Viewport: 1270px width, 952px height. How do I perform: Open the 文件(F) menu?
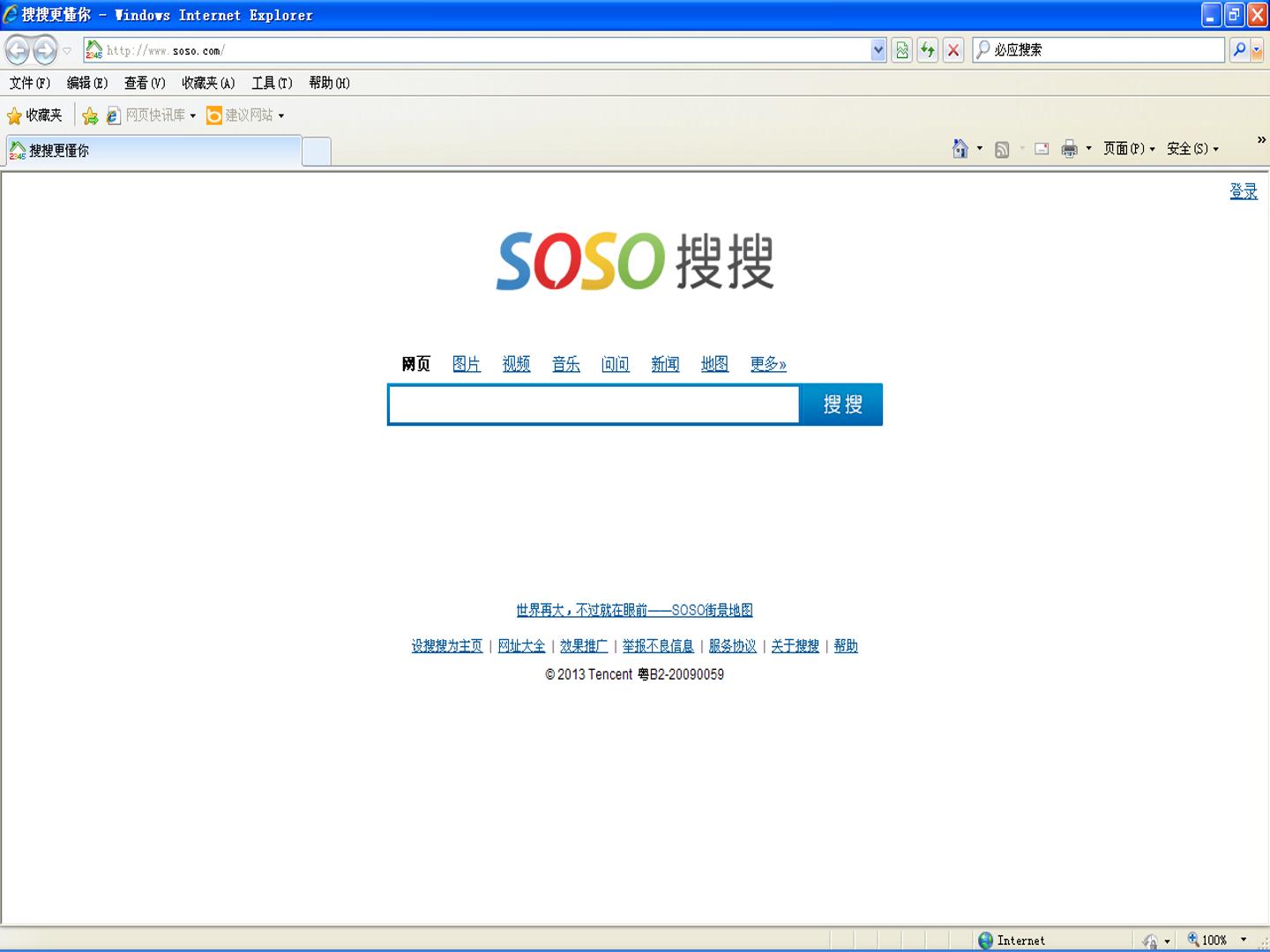[30, 83]
